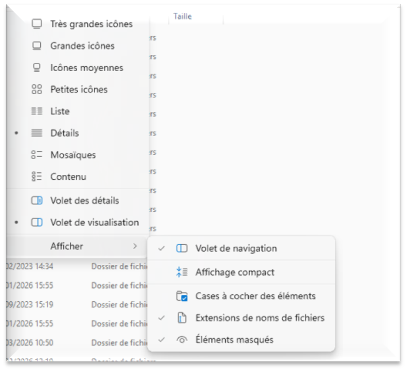Click the Très grandes icônes icon
The image size is (407, 371).
pyautogui.click(x=37, y=24)
